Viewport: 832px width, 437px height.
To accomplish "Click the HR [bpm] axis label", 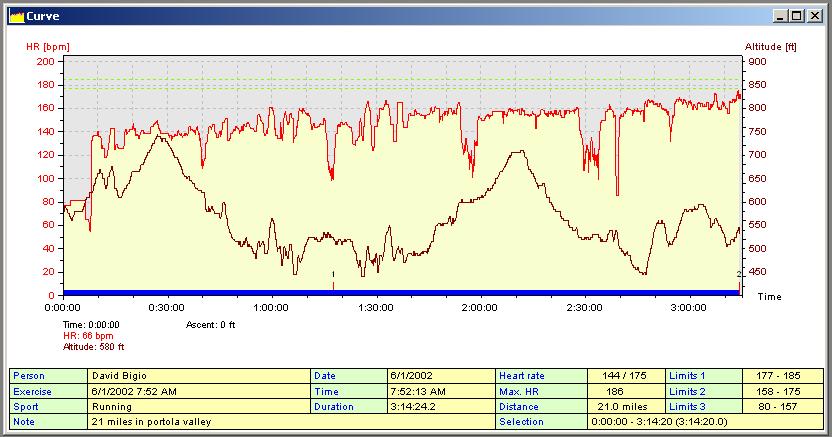I will click(48, 47).
